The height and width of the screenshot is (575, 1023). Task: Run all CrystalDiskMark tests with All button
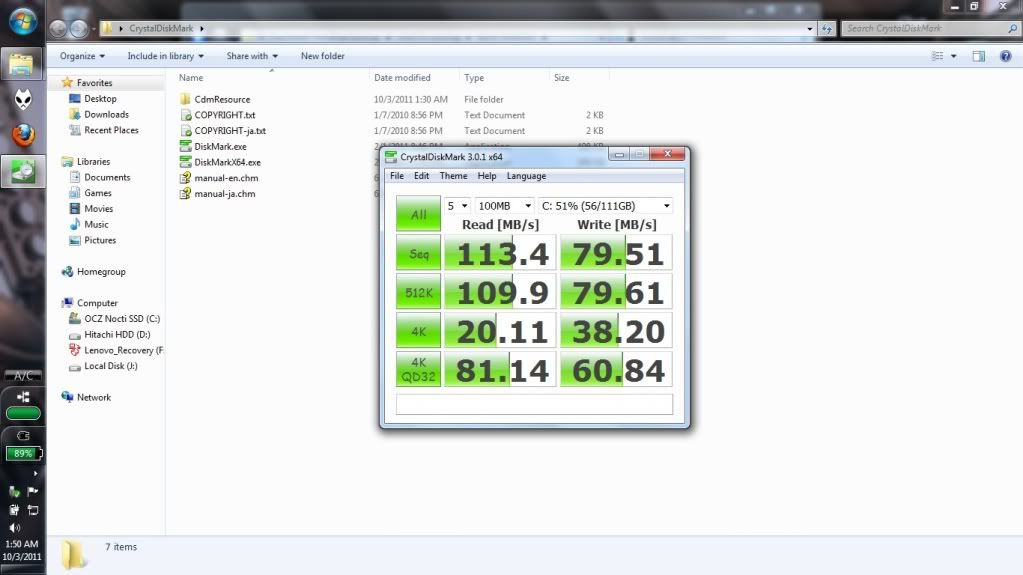tap(418, 214)
